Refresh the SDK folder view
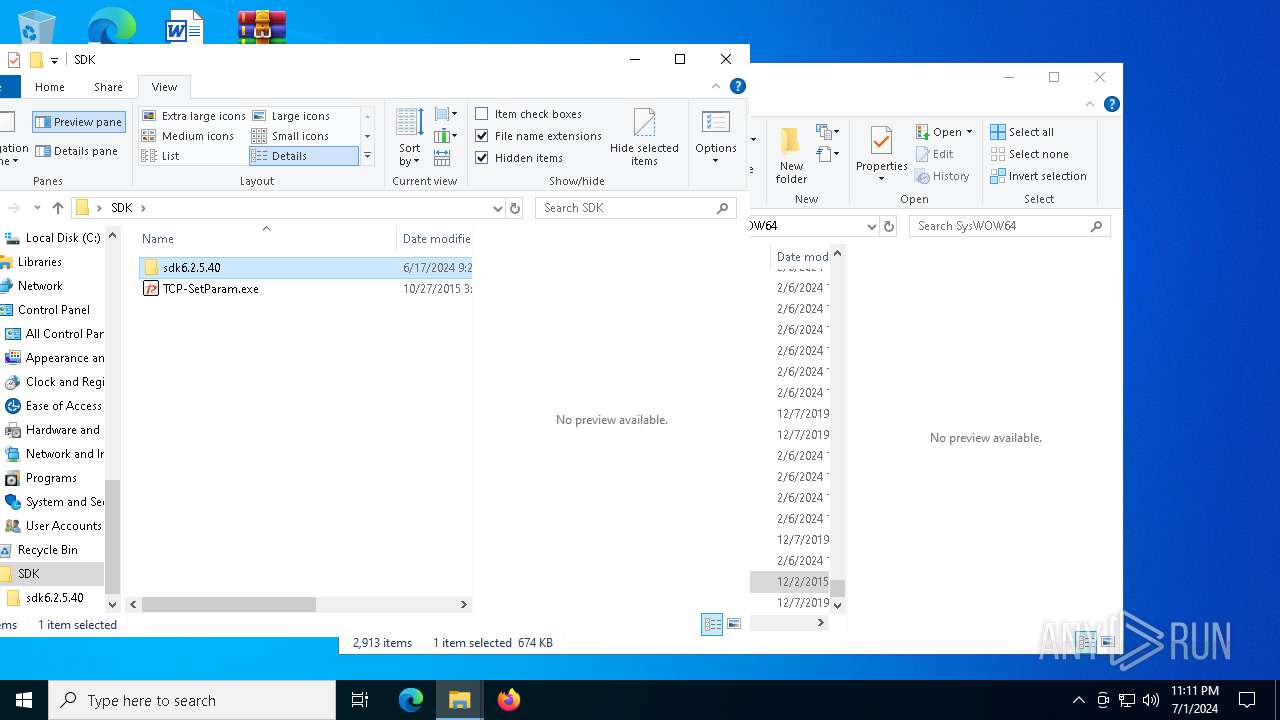This screenshot has height=720, width=1280. (515, 208)
